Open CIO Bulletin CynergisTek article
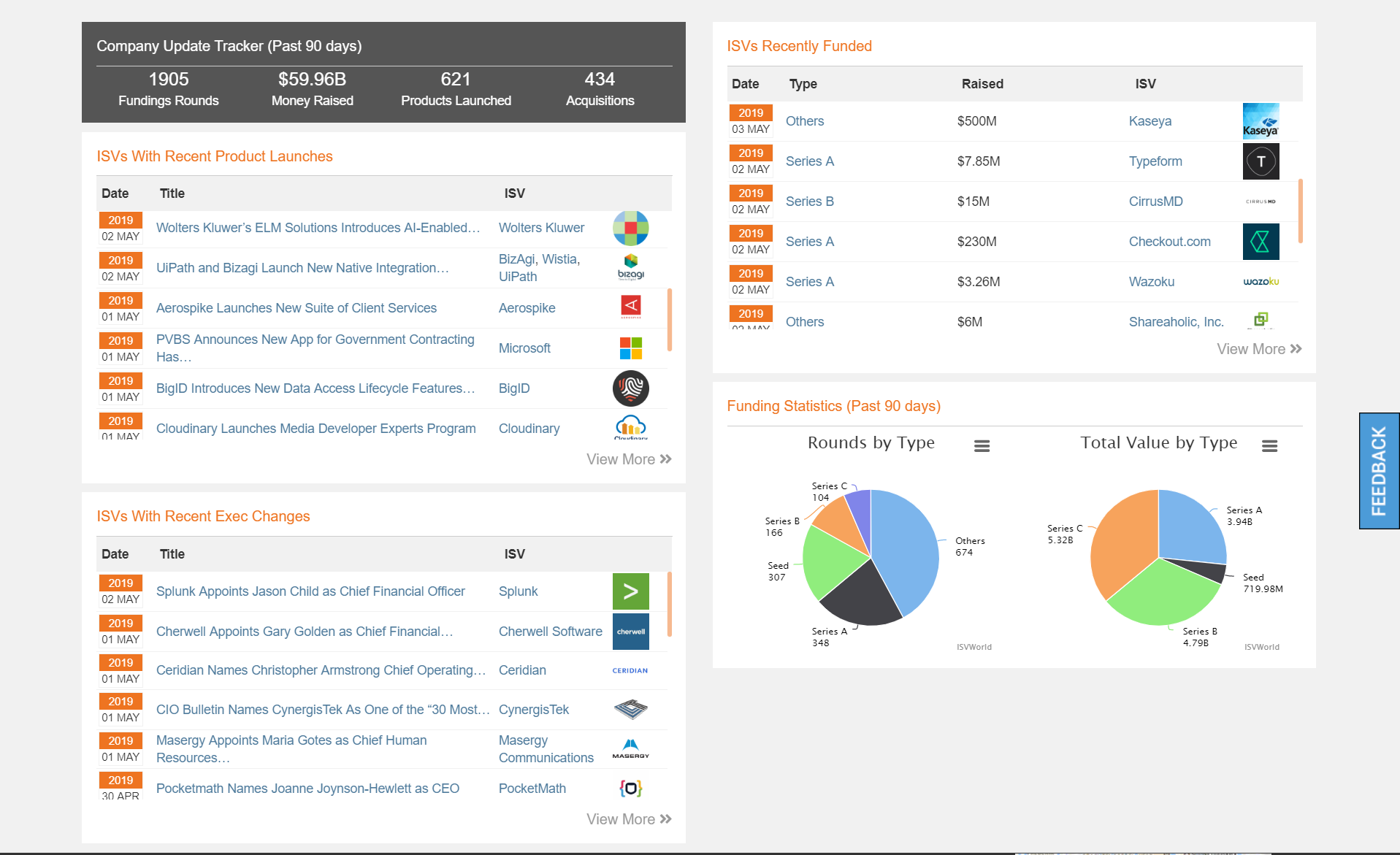The width and height of the screenshot is (1400, 855). [x=323, y=710]
